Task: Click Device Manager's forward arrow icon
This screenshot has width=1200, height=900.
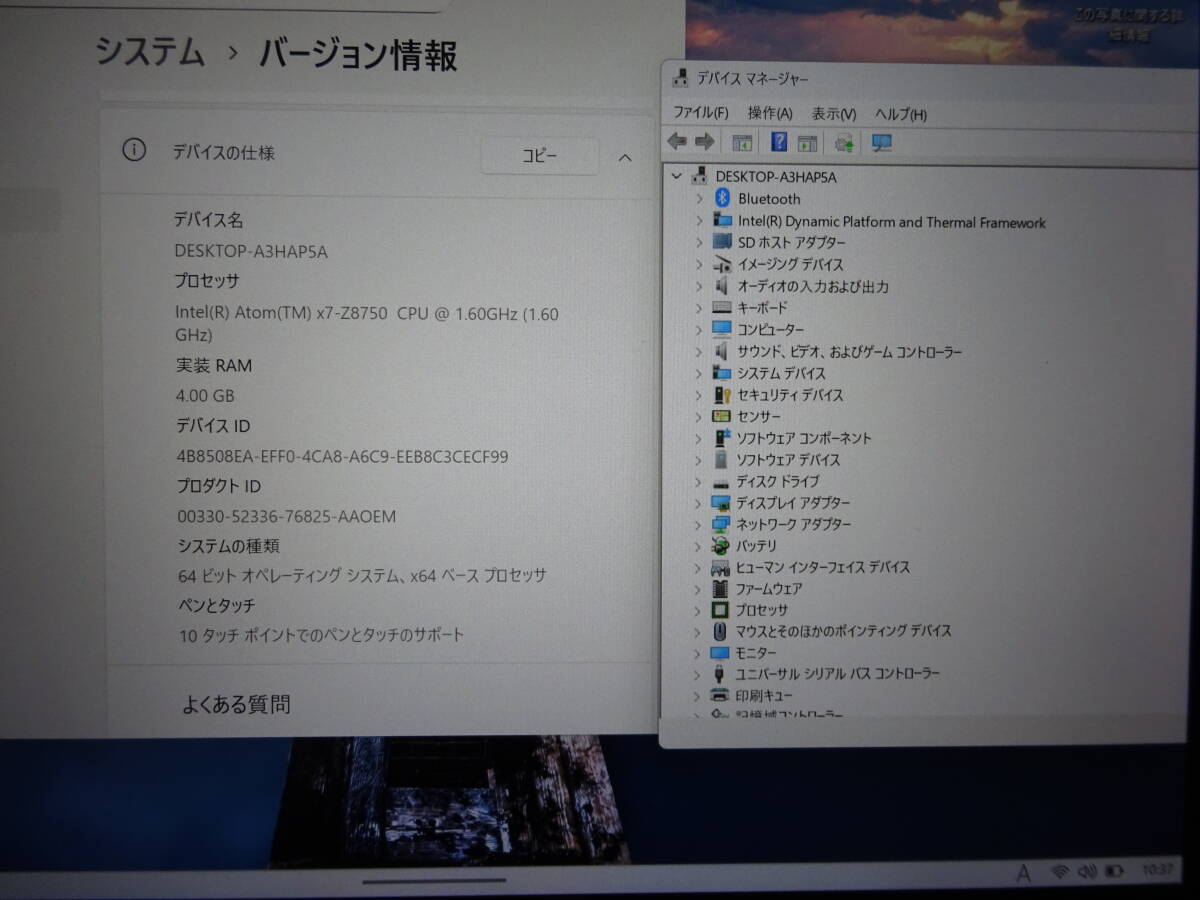Action: pyautogui.click(x=704, y=143)
